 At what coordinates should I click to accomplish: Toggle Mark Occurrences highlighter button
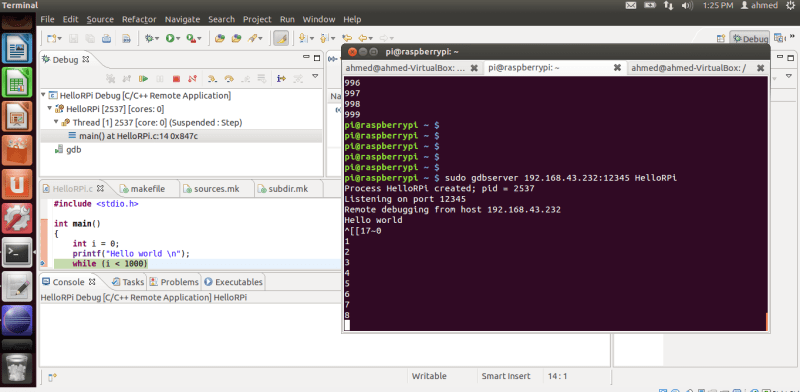click(x=281, y=38)
